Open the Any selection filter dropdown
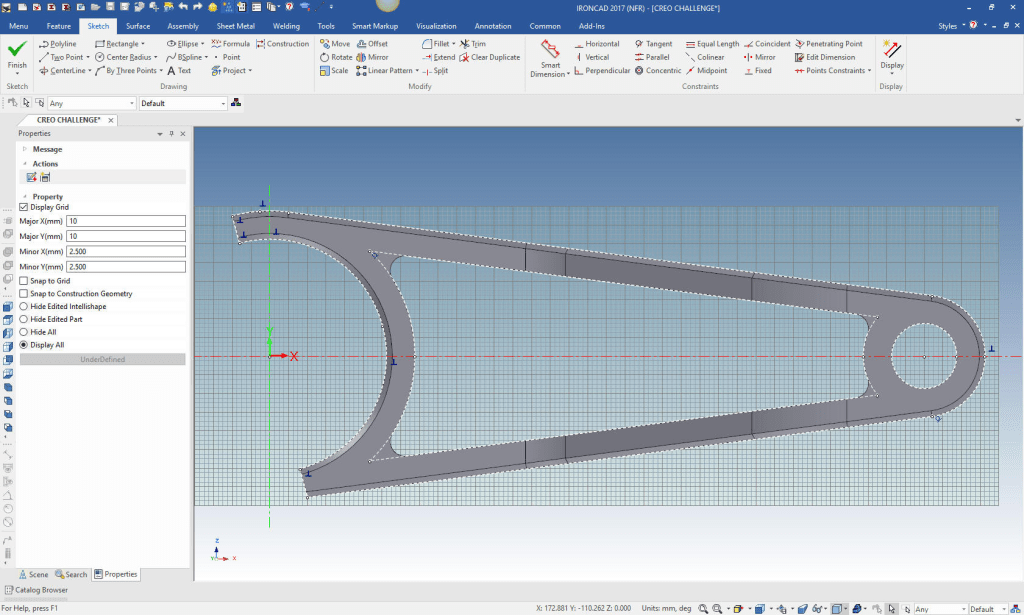Image resolution: width=1024 pixels, height=615 pixels. click(x=92, y=103)
